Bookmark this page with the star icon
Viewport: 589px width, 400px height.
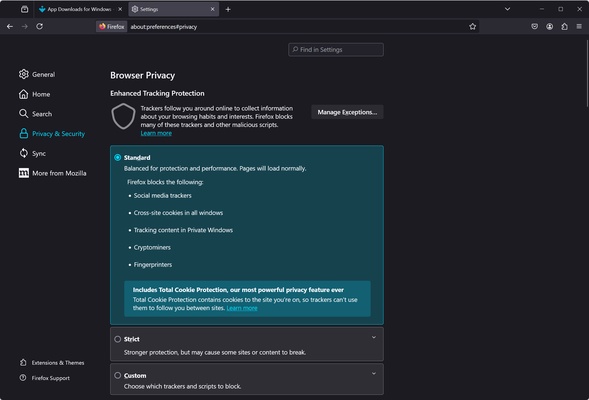(x=472, y=27)
